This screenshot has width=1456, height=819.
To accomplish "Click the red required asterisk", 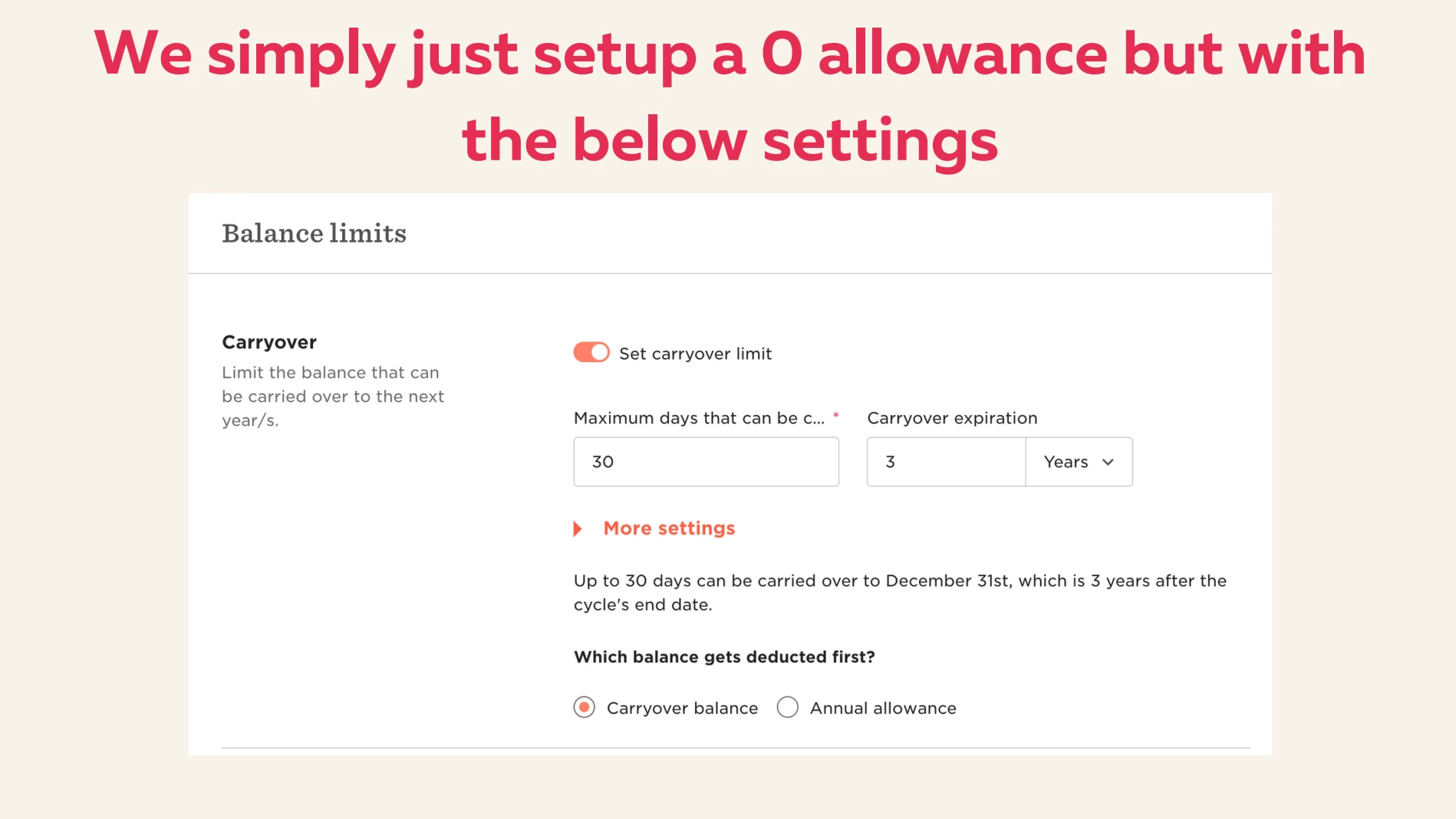I will click(x=835, y=416).
